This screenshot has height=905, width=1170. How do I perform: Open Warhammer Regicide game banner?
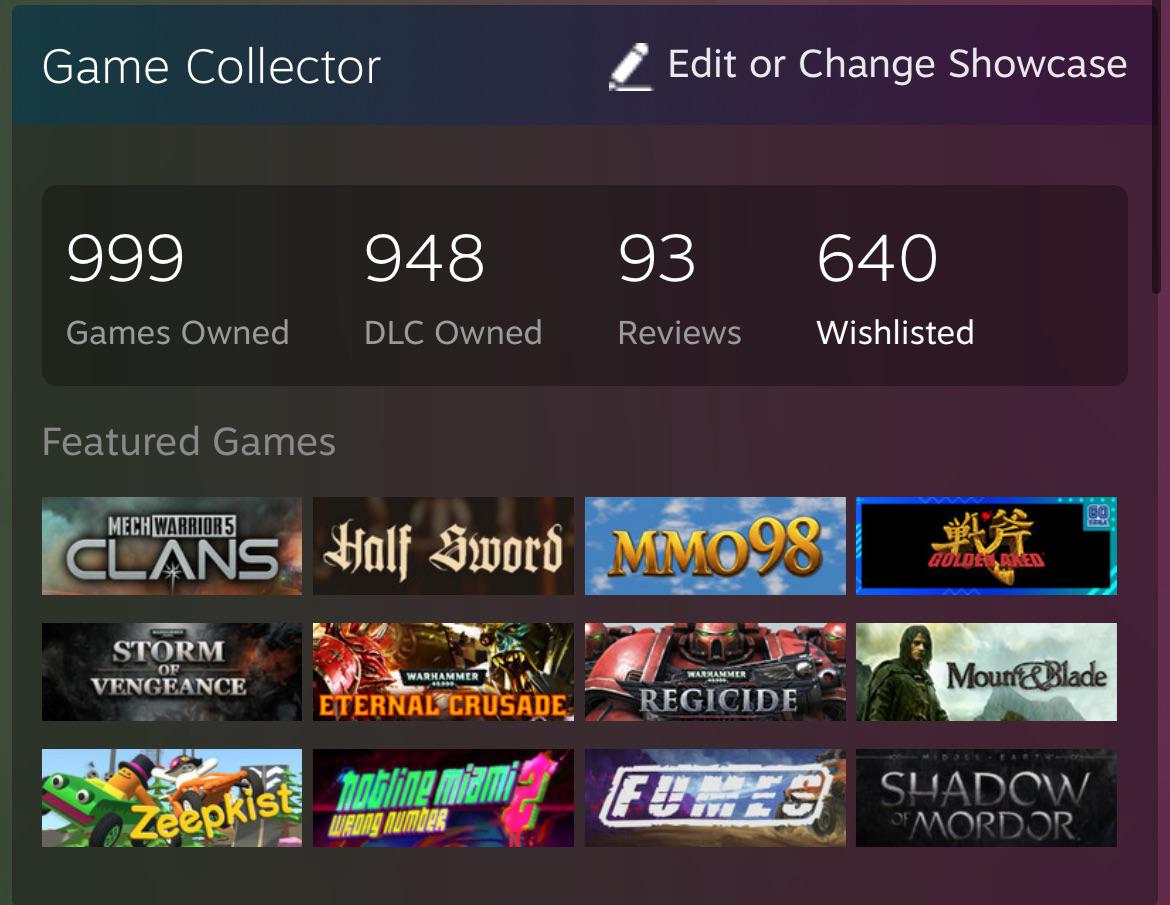(x=715, y=671)
